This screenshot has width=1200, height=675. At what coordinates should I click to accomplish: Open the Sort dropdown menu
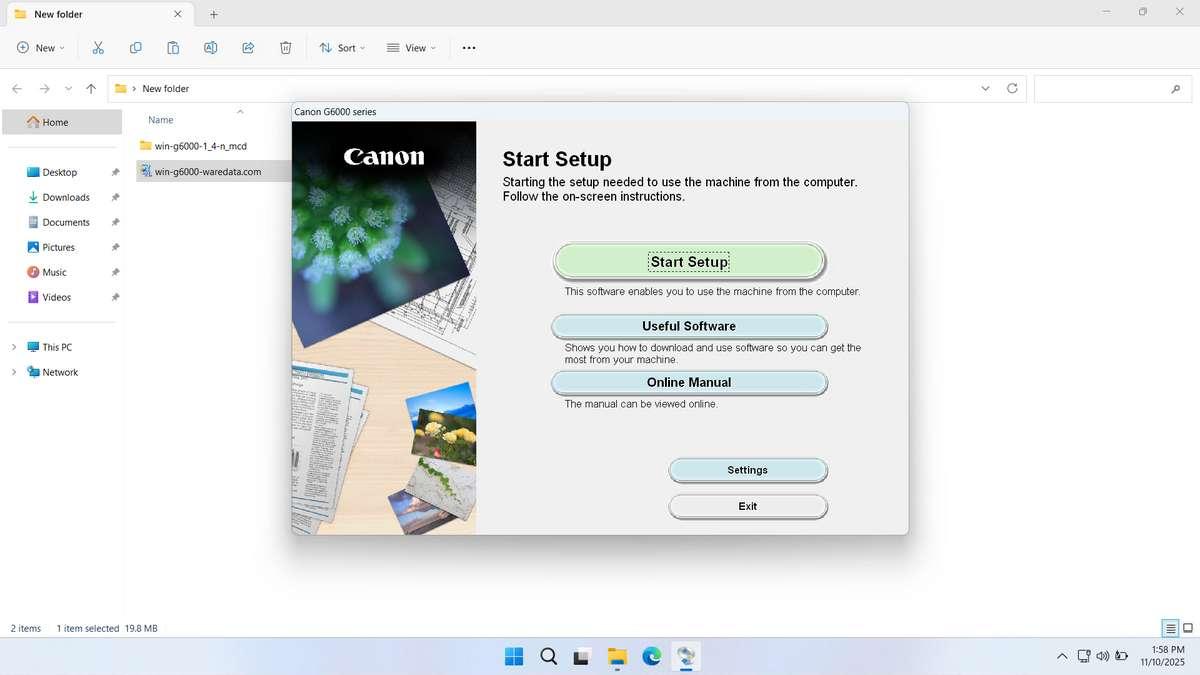(x=341, y=47)
